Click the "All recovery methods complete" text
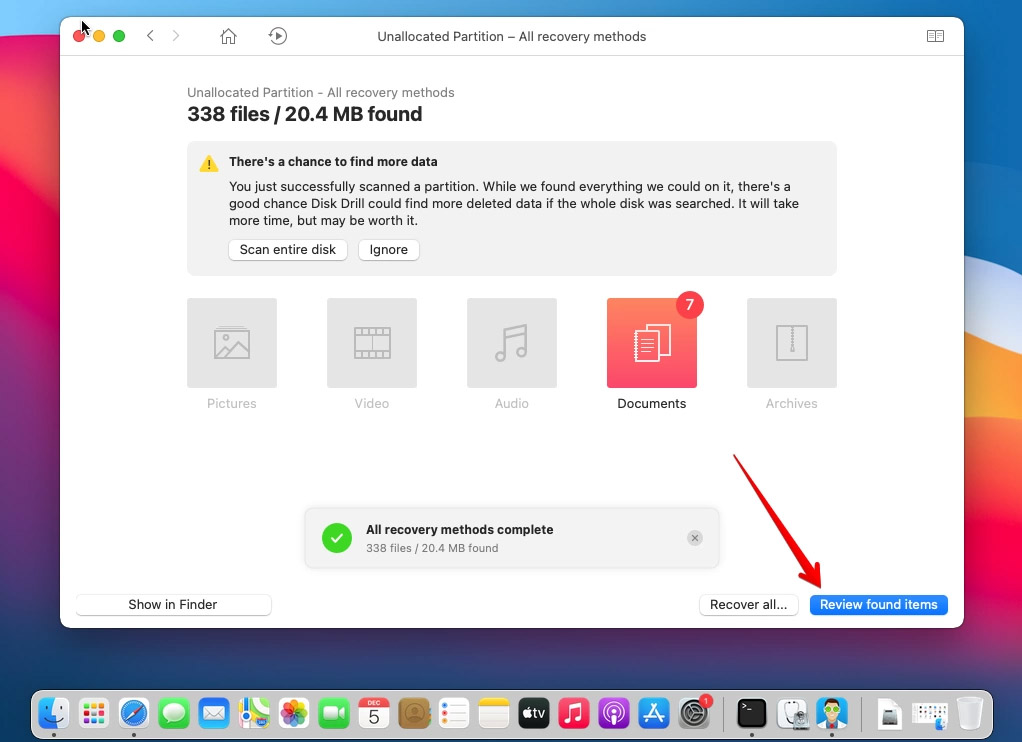 (x=460, y=529)
